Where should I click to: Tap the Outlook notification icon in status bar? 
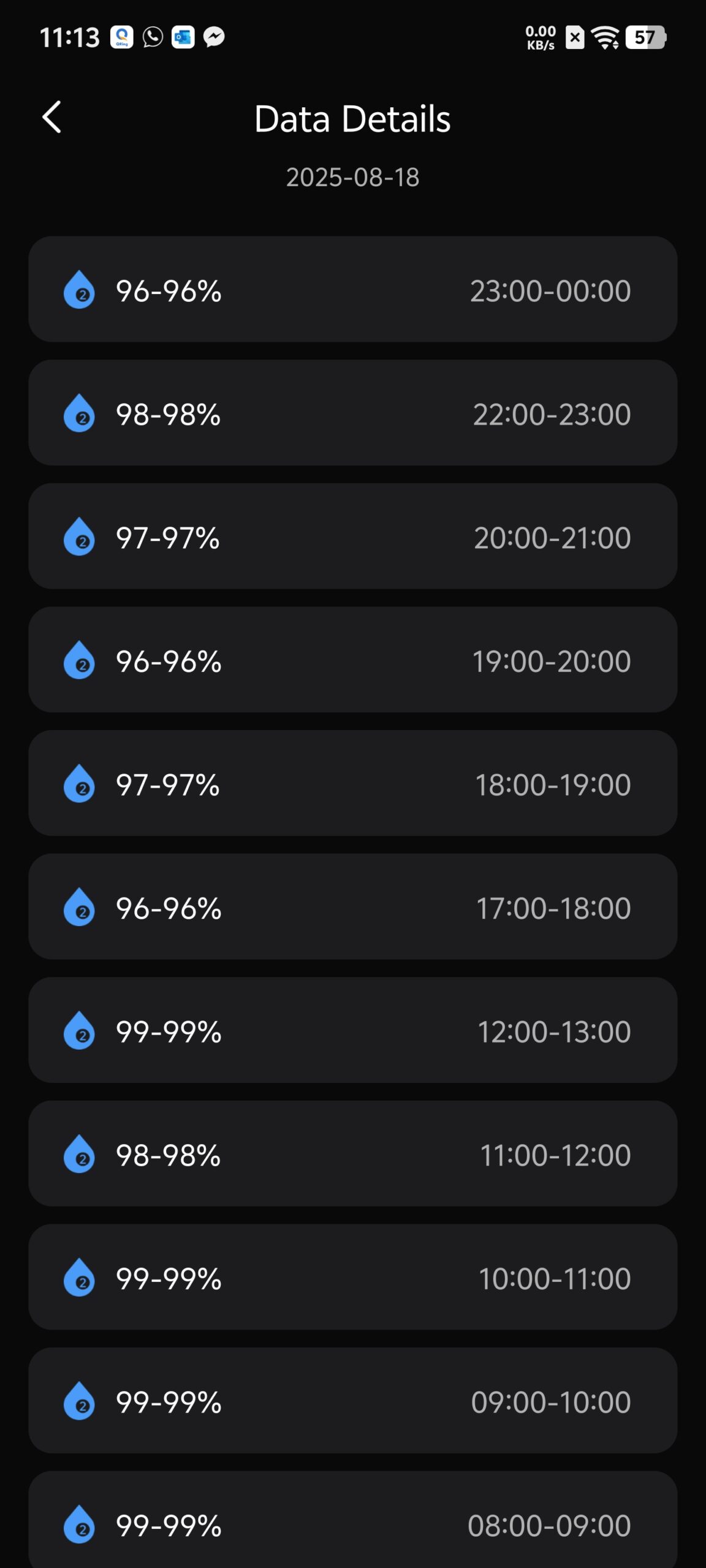pos(183,37)
